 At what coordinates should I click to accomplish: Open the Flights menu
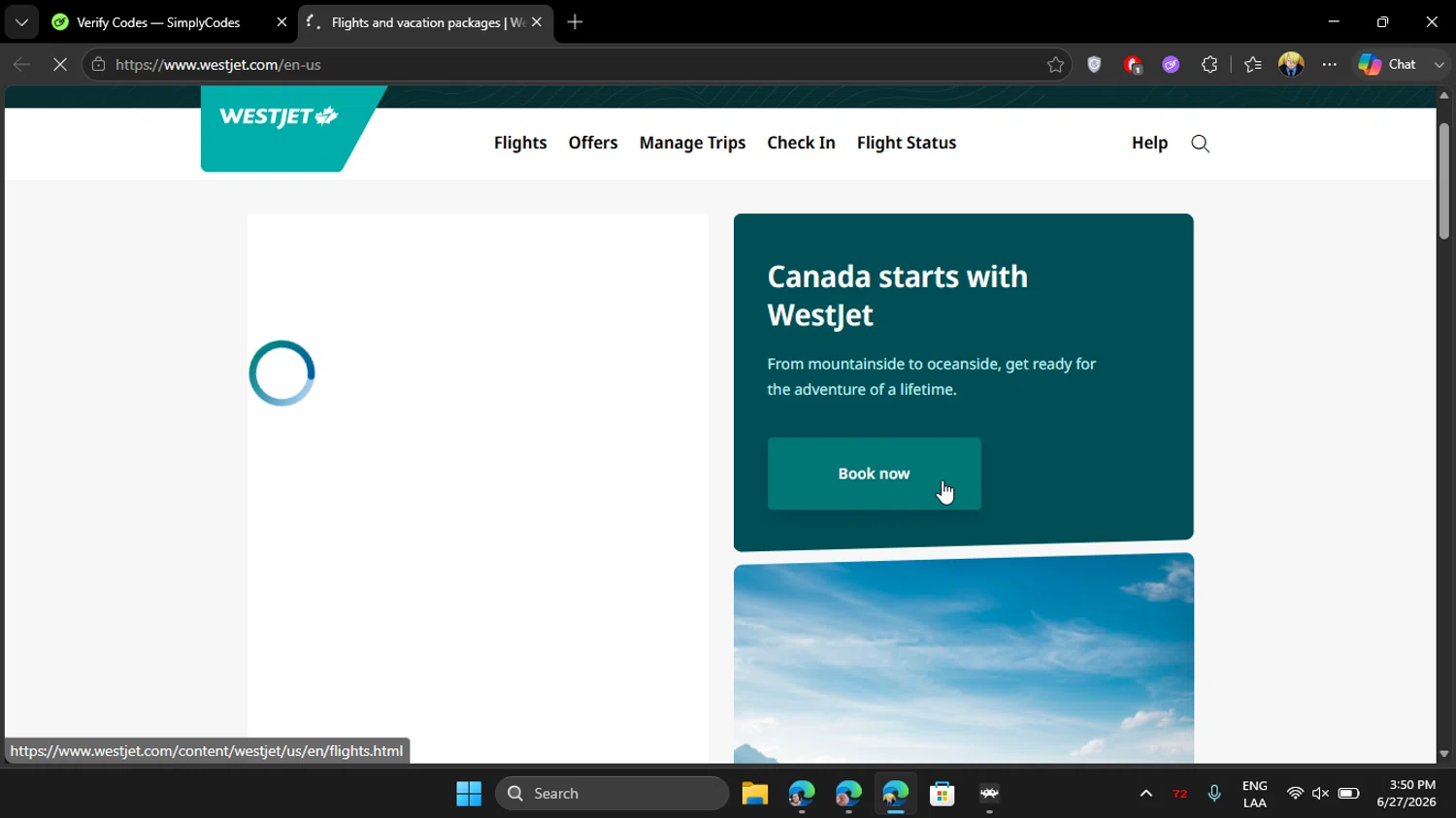(x=520, y=143)
